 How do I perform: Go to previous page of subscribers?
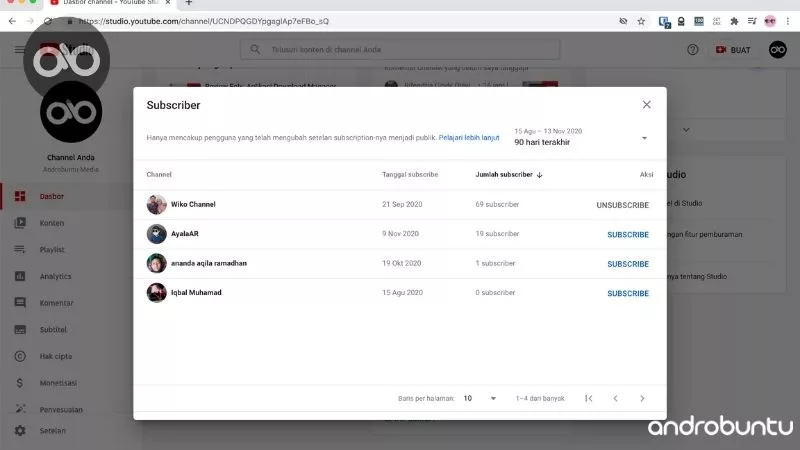click(615, 398)
